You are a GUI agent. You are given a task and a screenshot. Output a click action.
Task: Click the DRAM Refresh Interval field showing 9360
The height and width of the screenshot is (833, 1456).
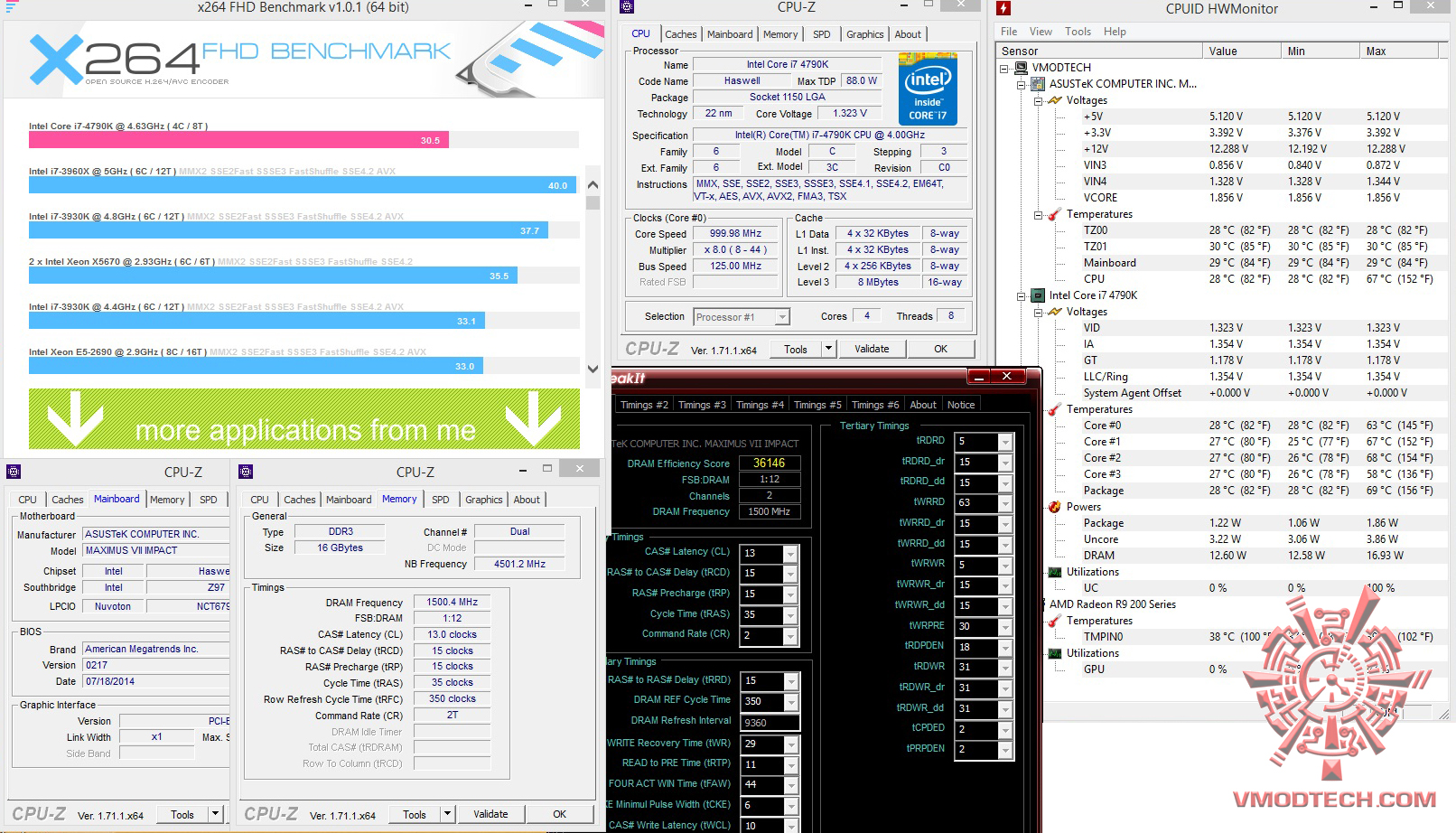[770, 723]
